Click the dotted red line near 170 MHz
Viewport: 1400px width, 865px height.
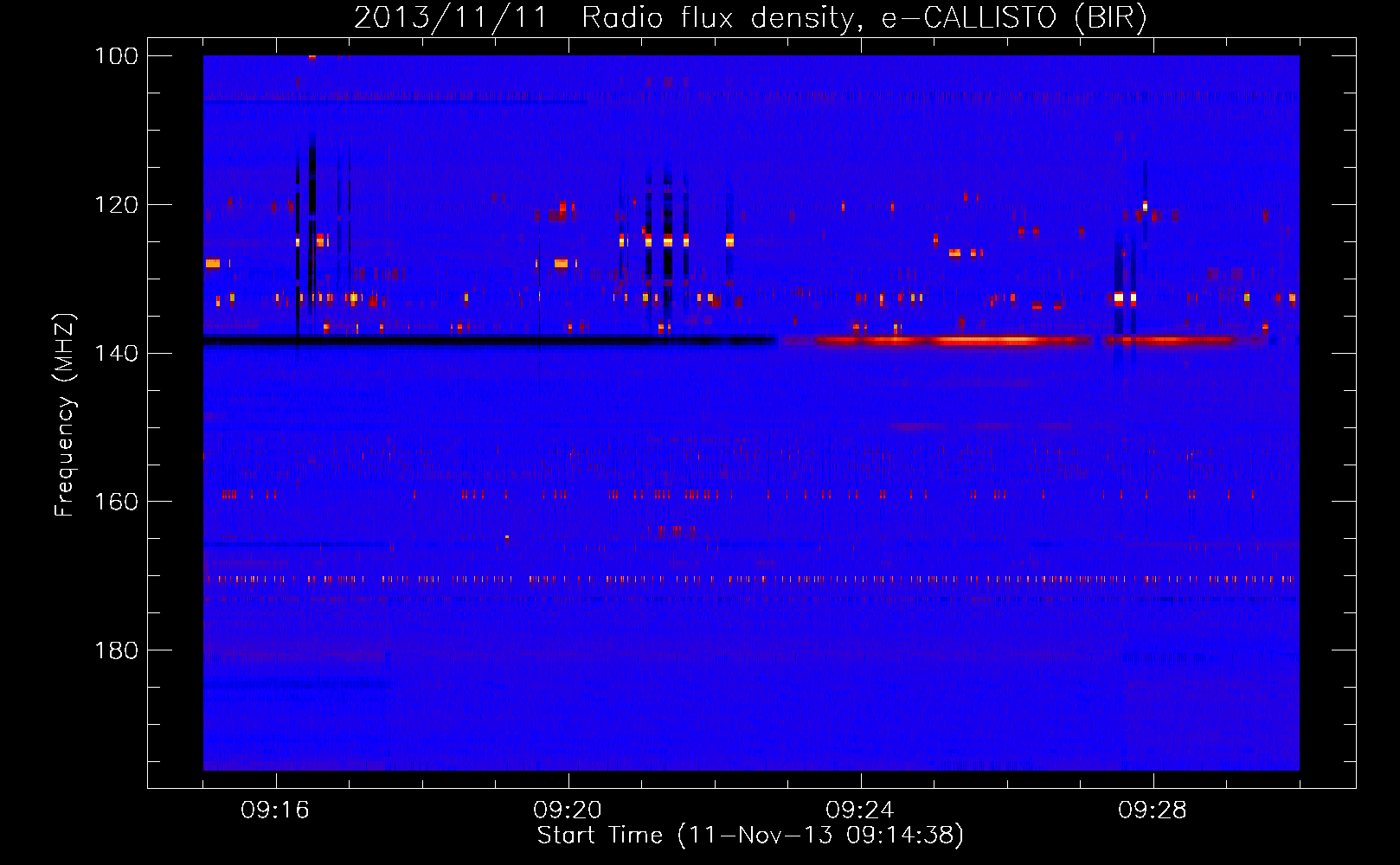(x=751, y=580)
